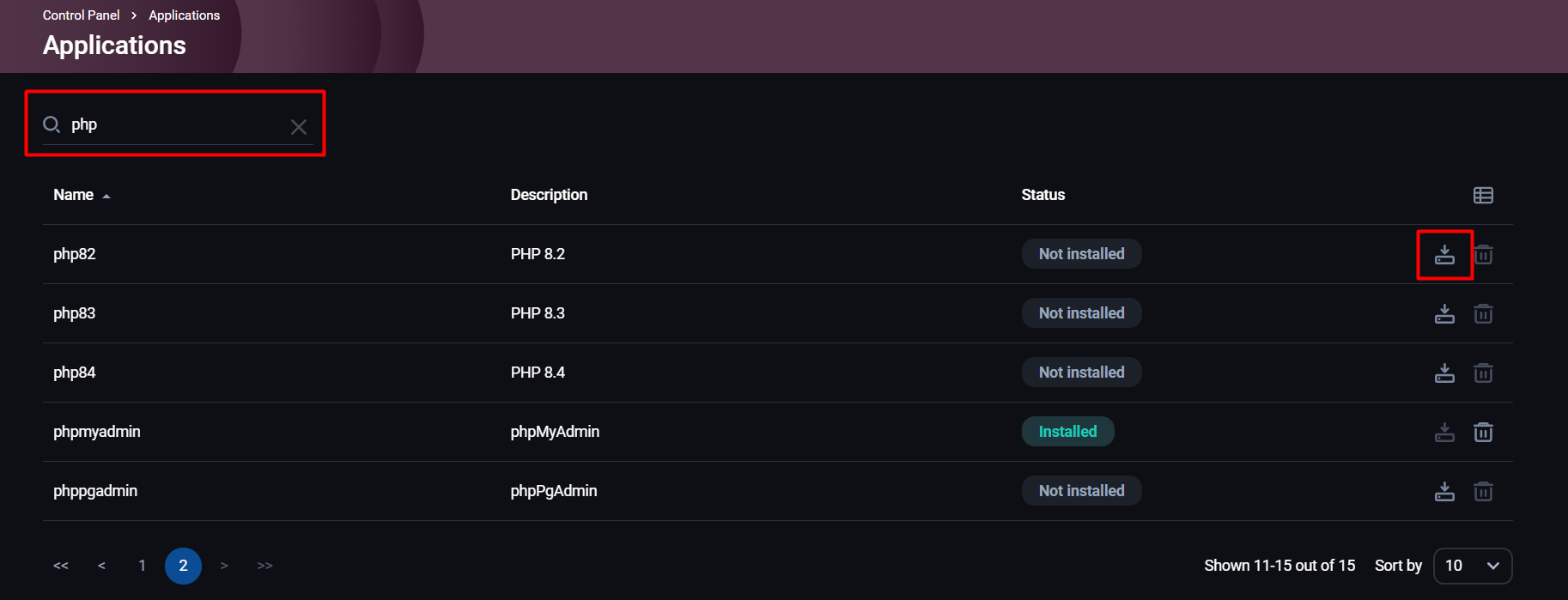Sort the table by the Name column
This screenshot has width=1568, height=600.
[x=82, y=195]
